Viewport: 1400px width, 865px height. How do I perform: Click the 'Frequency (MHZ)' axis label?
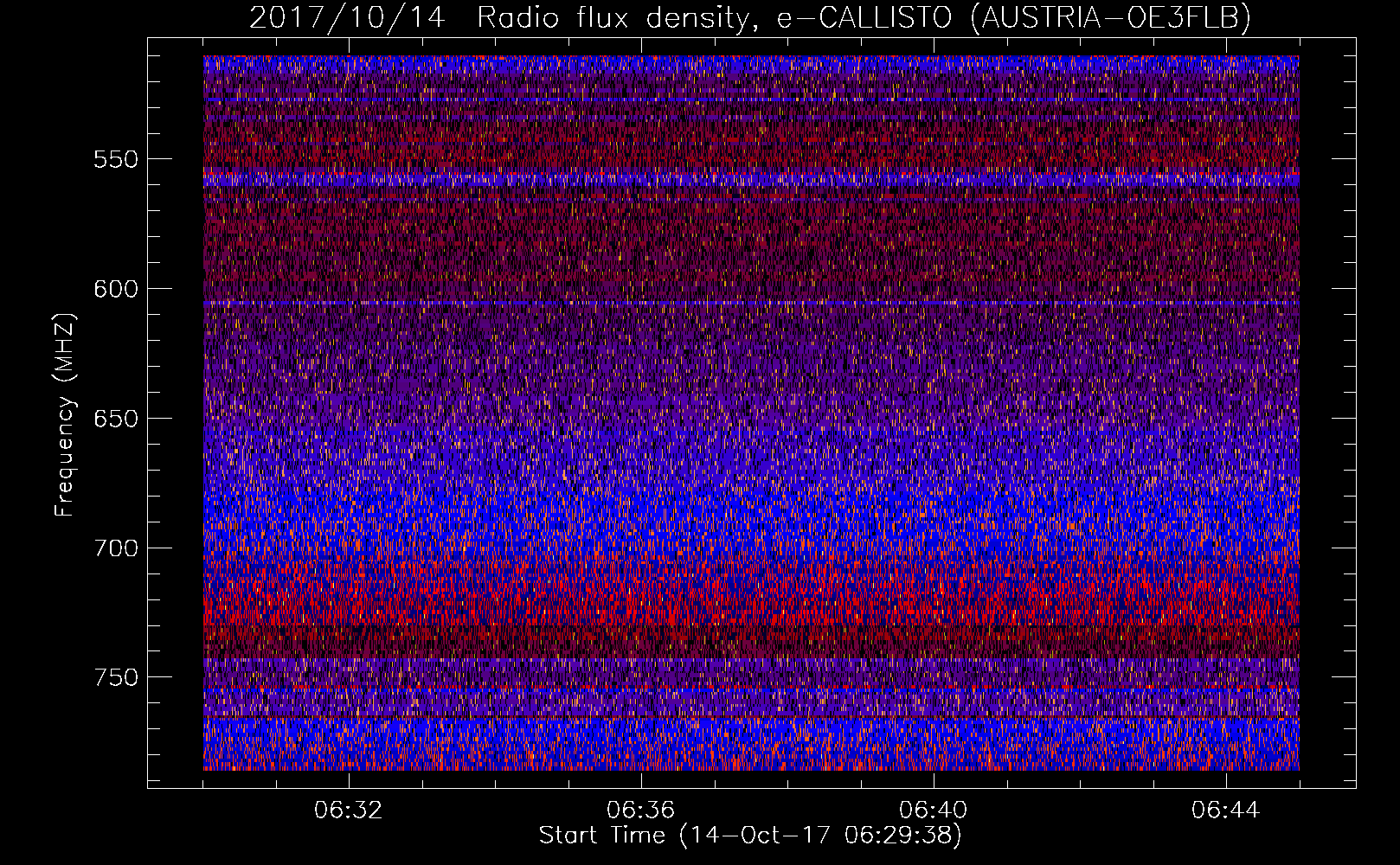[65, 414]
